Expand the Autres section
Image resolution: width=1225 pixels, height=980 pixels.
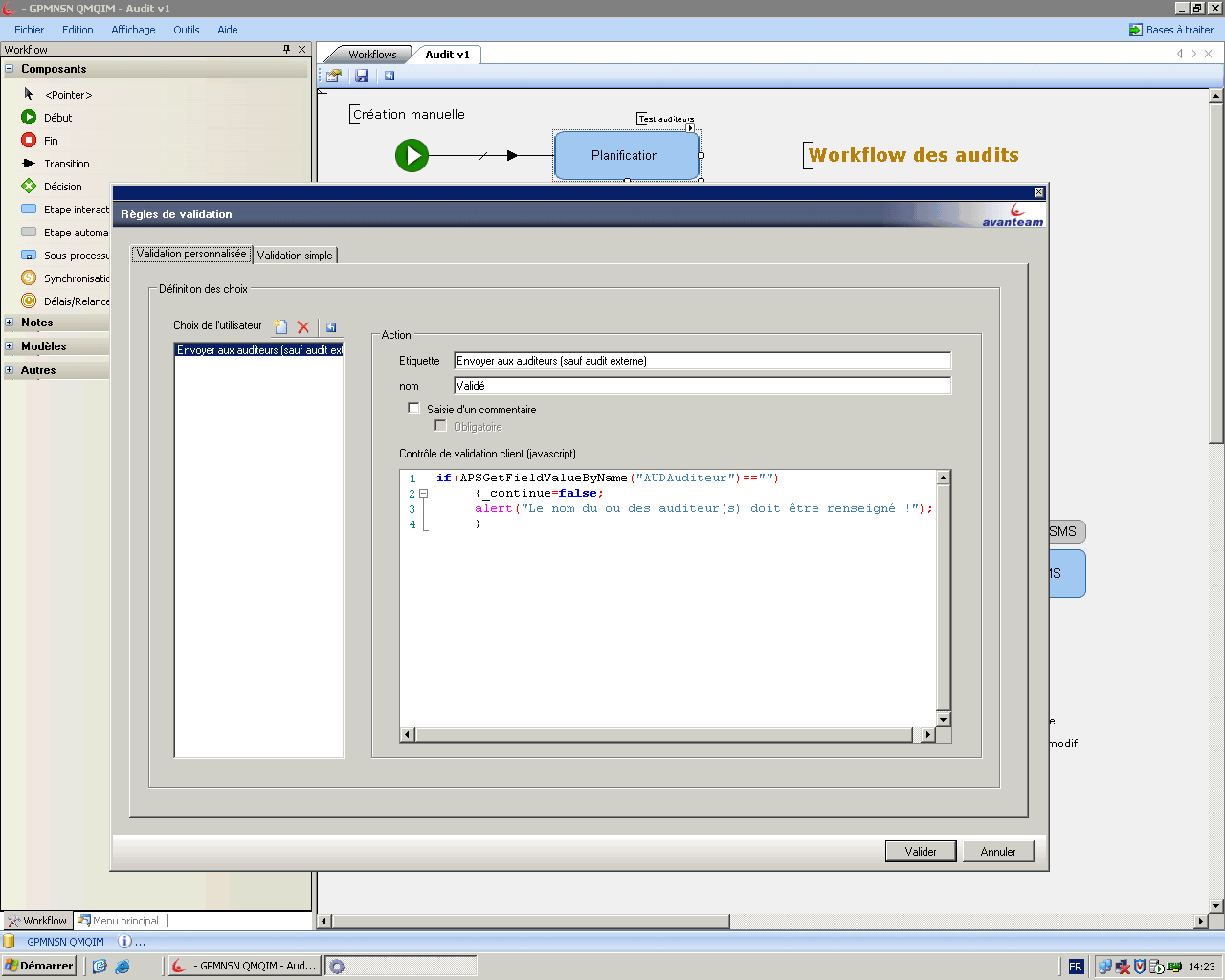tap(10, 370)
